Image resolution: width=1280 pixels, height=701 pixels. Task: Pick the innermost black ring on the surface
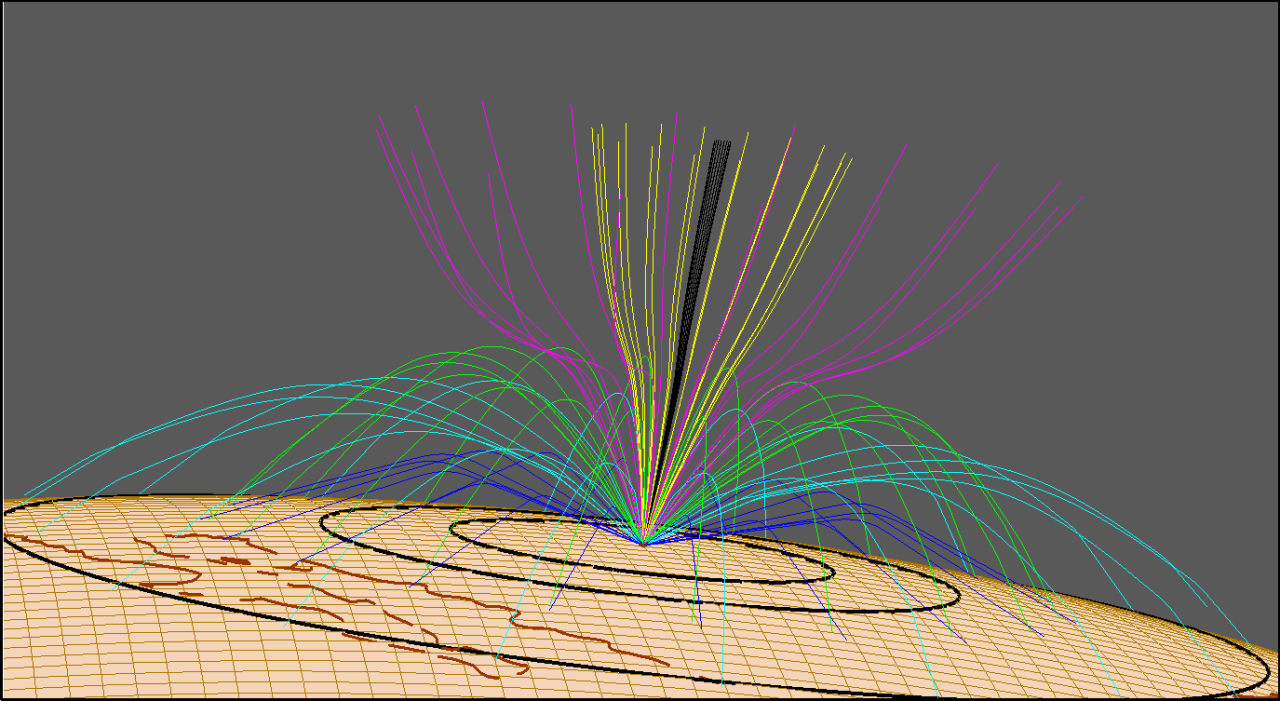click(642, 549)
